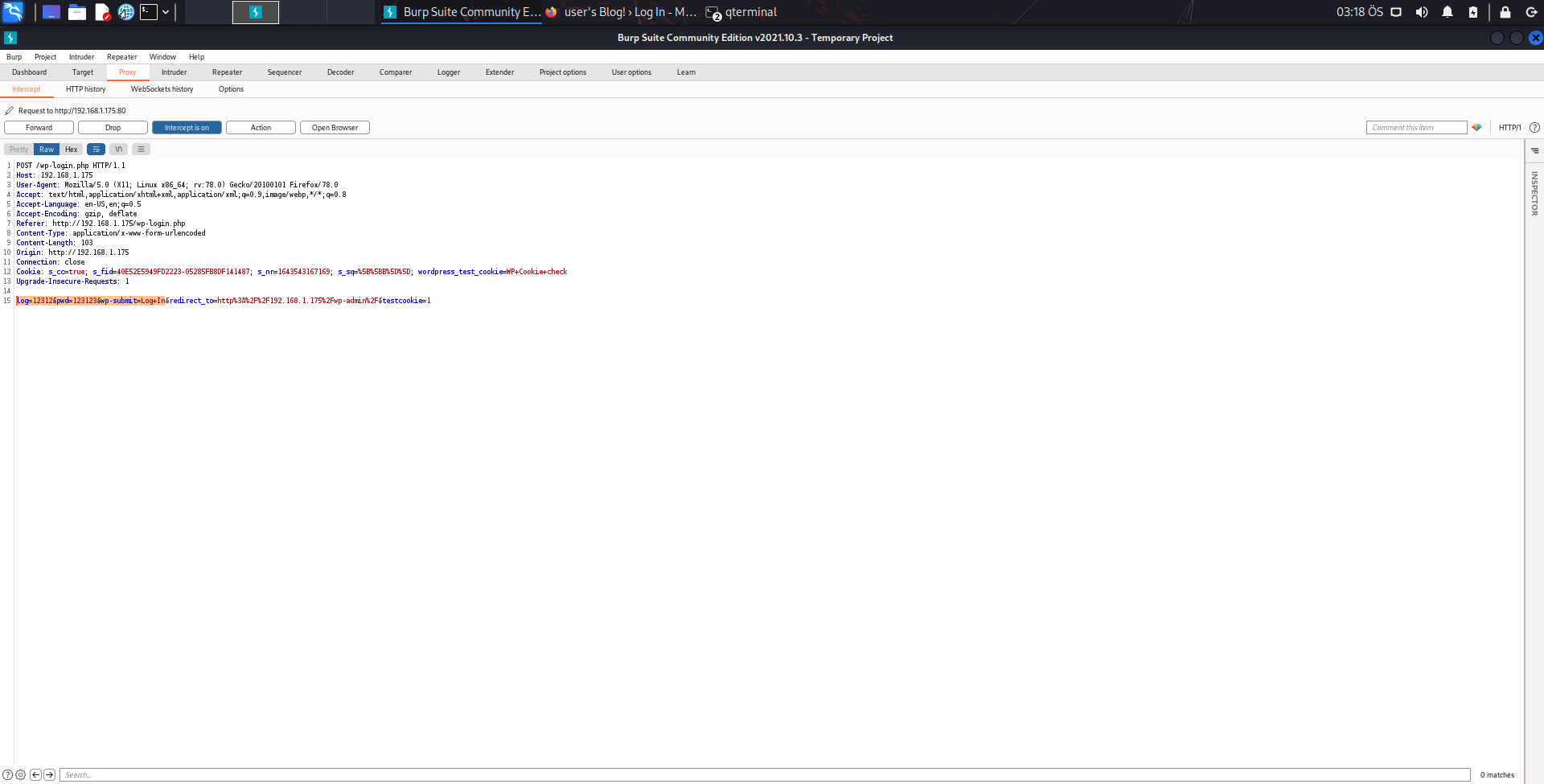Switch to Firefox user's Blog Log In window
Viewport: 1544px width, 784px height.
pyautogui.click(x=620, y=12)
